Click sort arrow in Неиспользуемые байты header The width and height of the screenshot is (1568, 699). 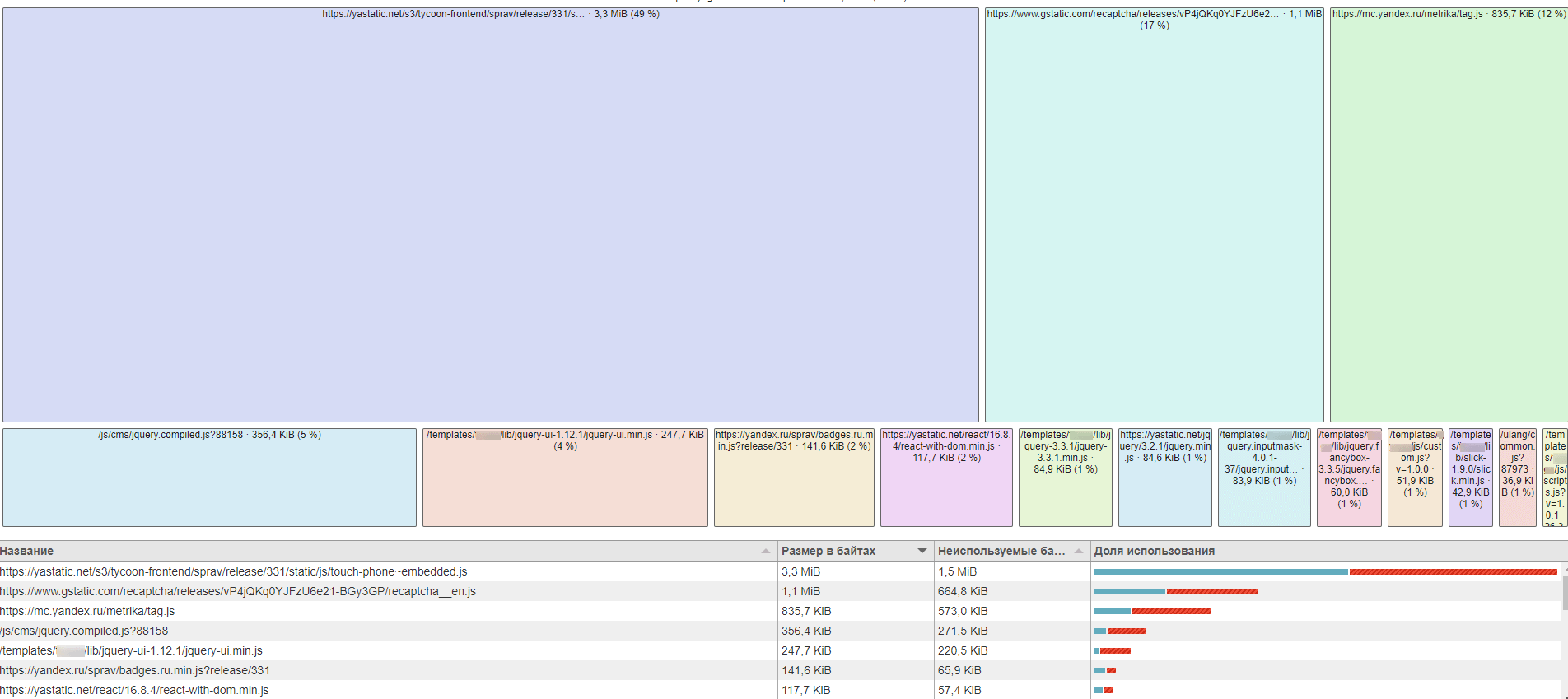coord(1078,551)
